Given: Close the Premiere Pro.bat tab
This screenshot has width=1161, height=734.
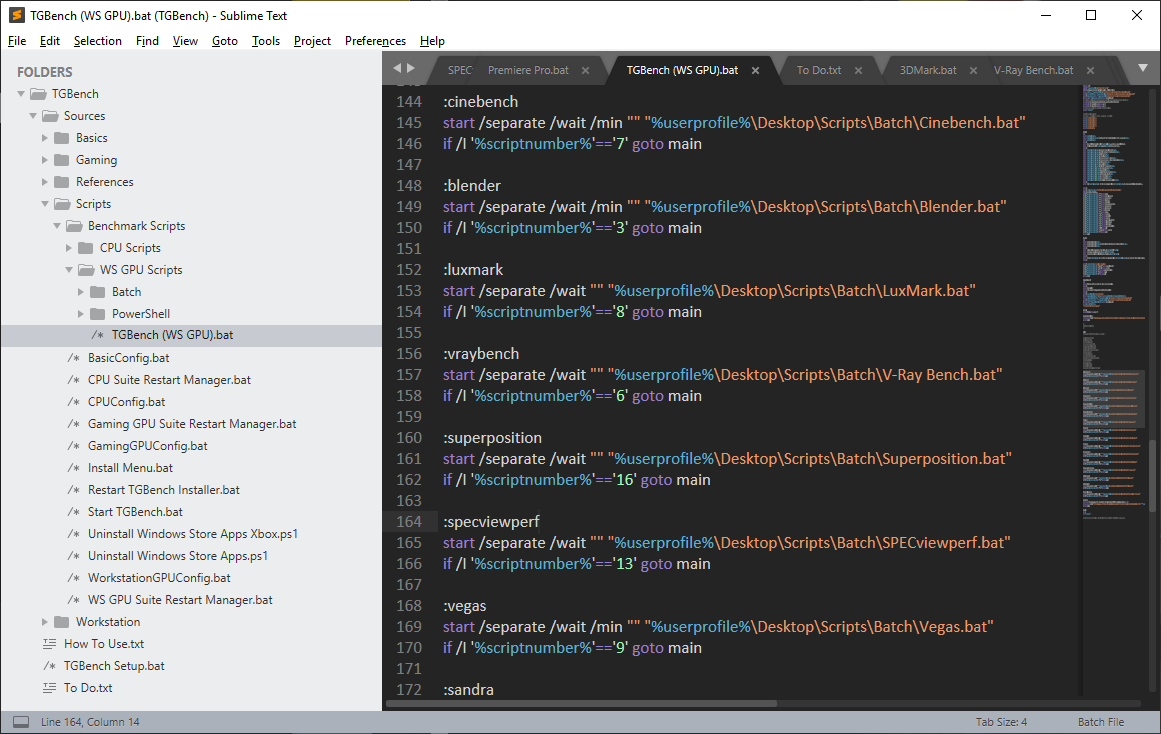Looking at the screenshot, I should pos(585,70).
